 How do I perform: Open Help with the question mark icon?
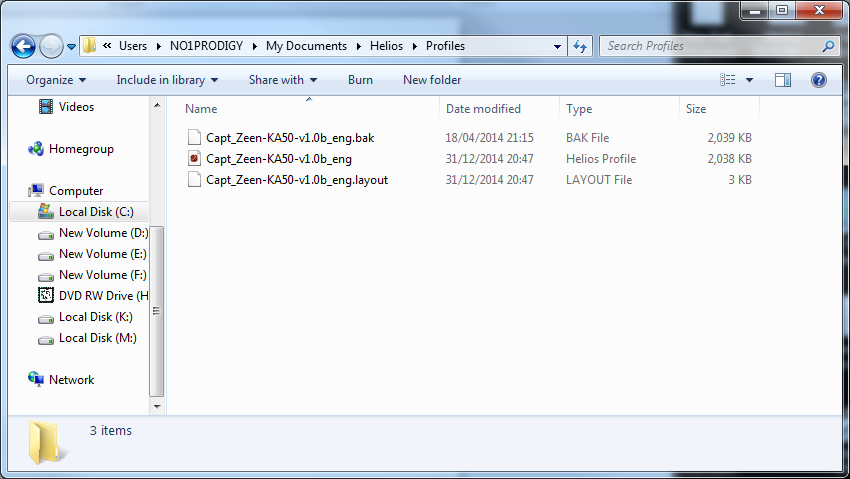(x=819, y=80)
